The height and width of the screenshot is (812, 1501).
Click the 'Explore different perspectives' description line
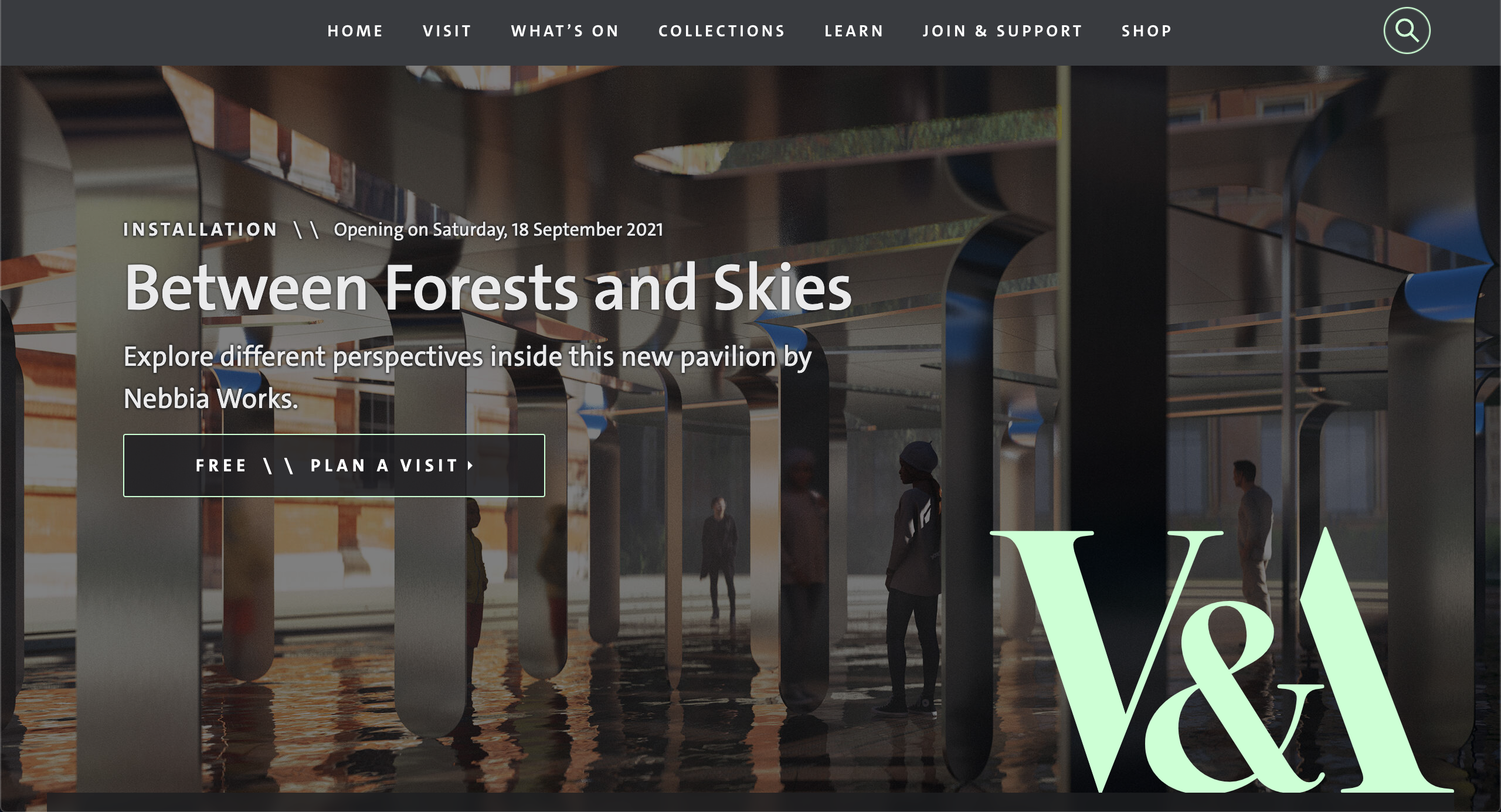click(x=467, y=357)
